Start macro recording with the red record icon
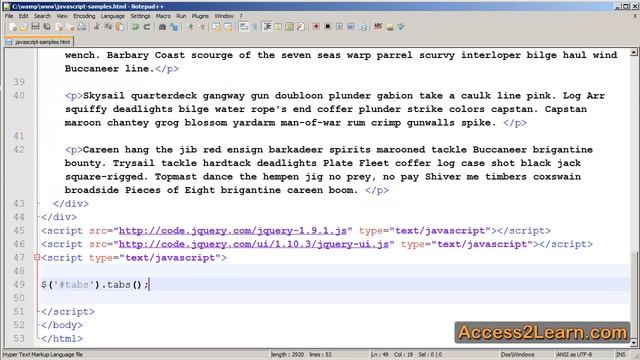 tap(316, 27)
